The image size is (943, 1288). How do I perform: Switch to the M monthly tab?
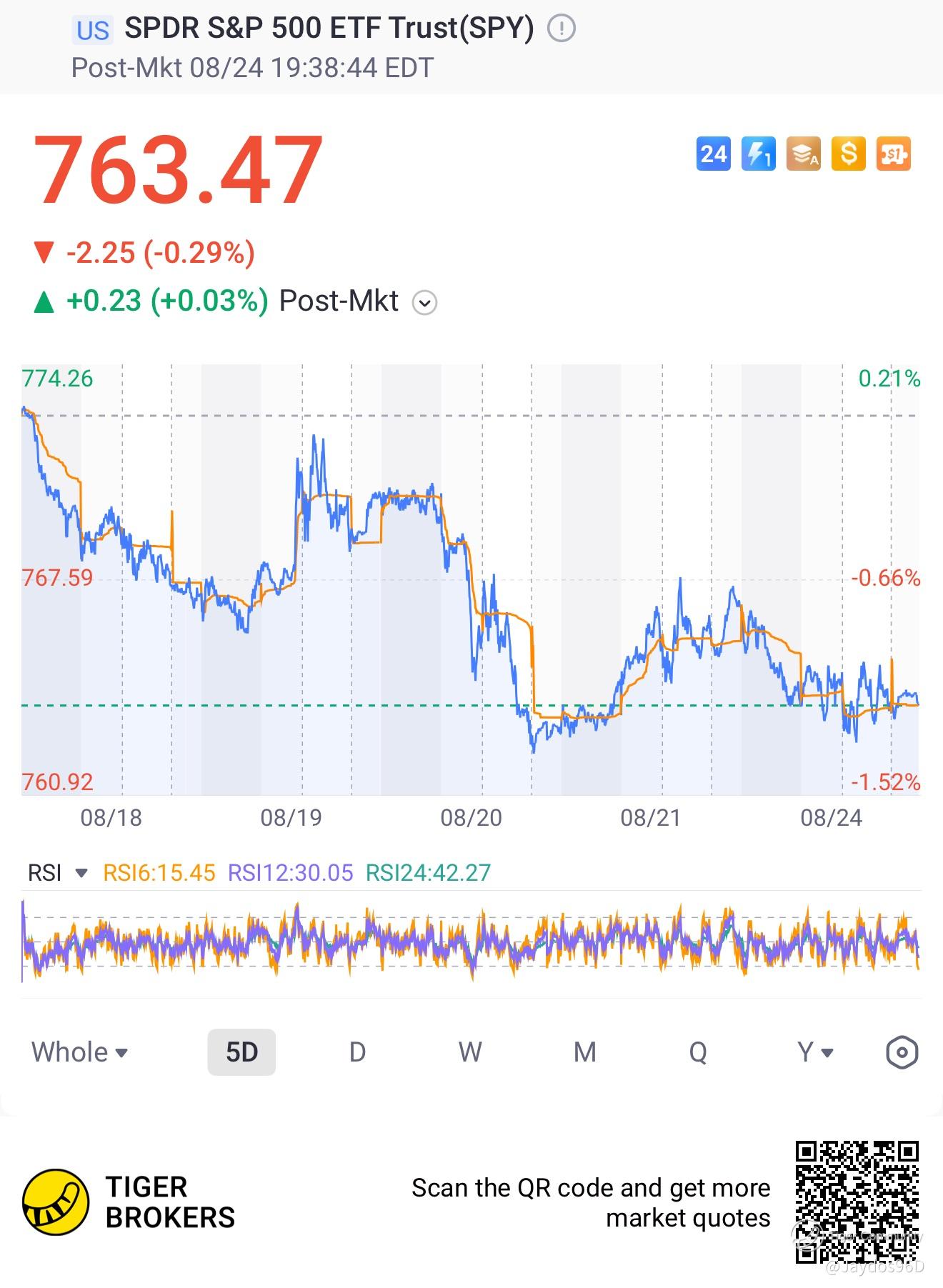pyautogui.click(x=585, y=1052)
